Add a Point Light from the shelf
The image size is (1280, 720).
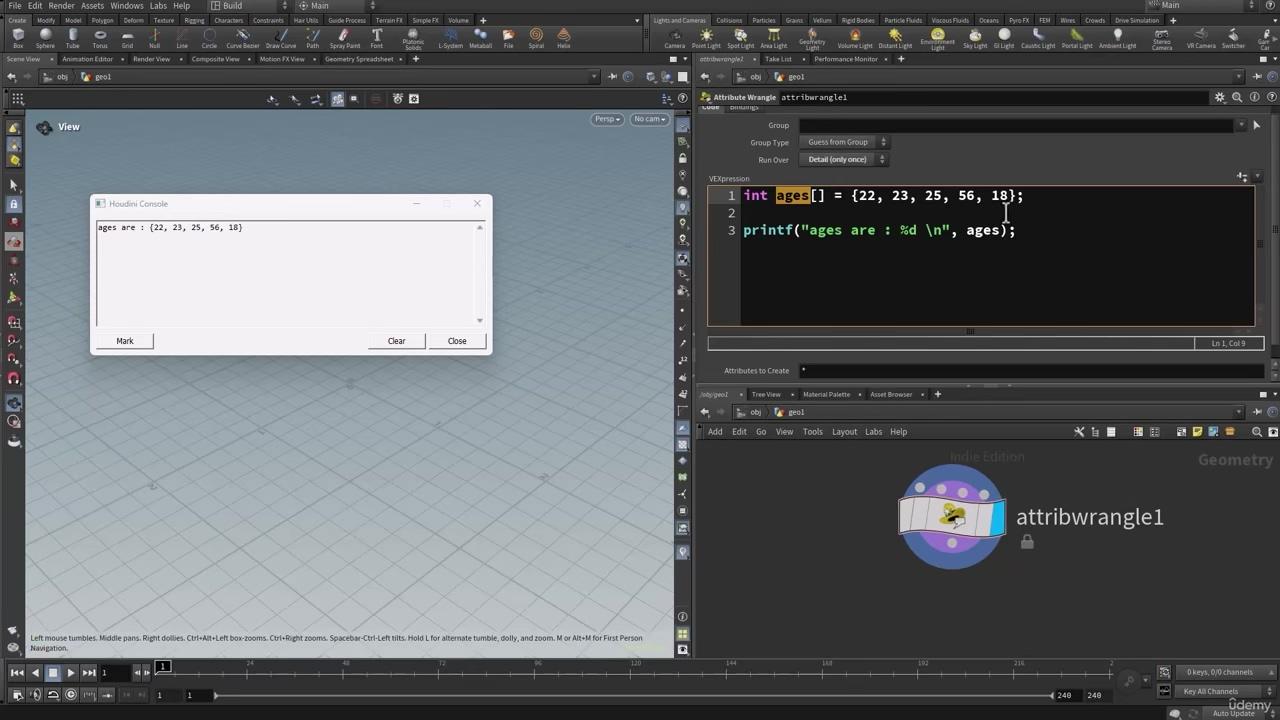(x=706, y=38)
